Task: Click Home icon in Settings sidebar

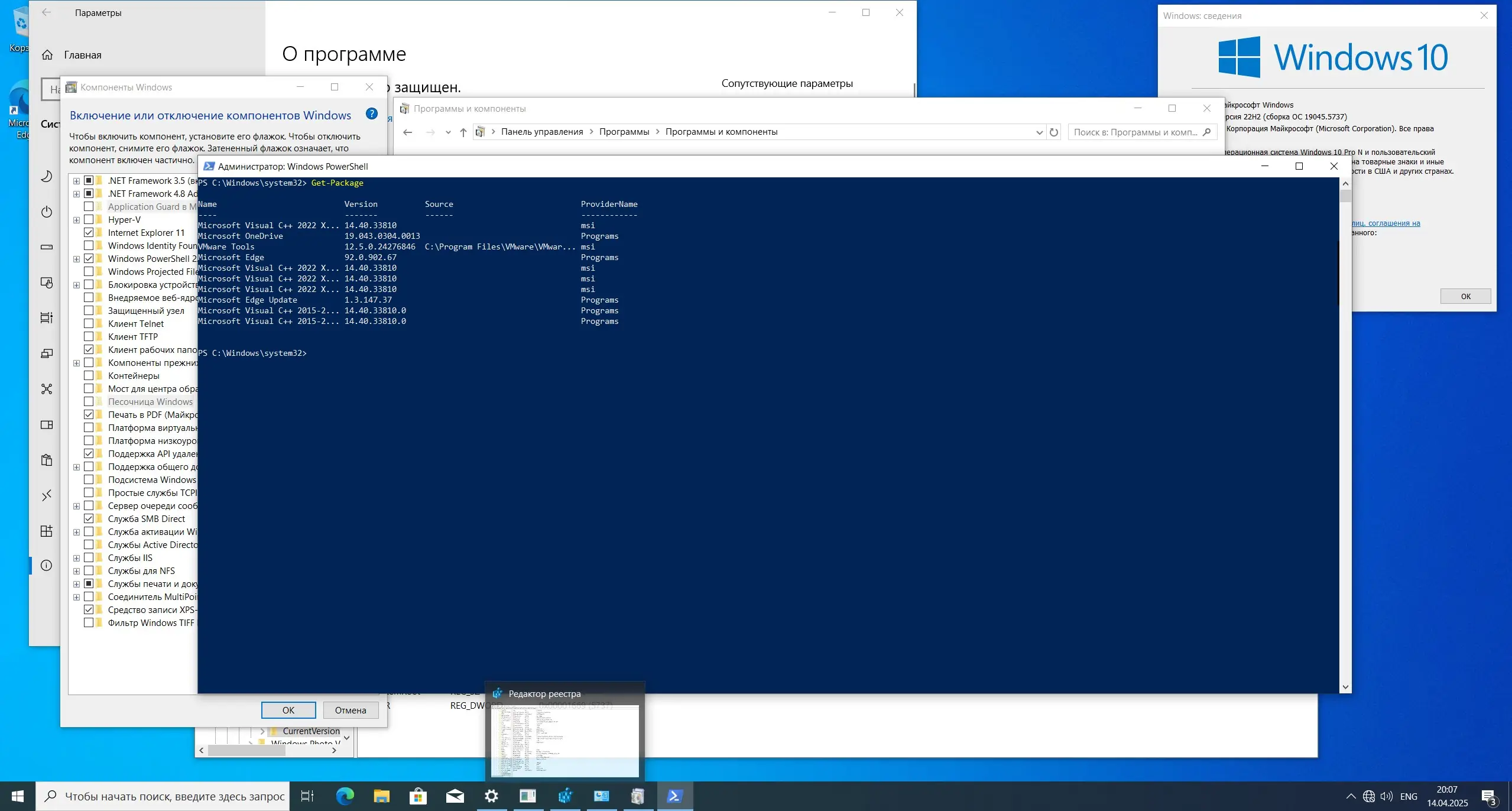Action: pyautogui.click(x=47, y=55)
